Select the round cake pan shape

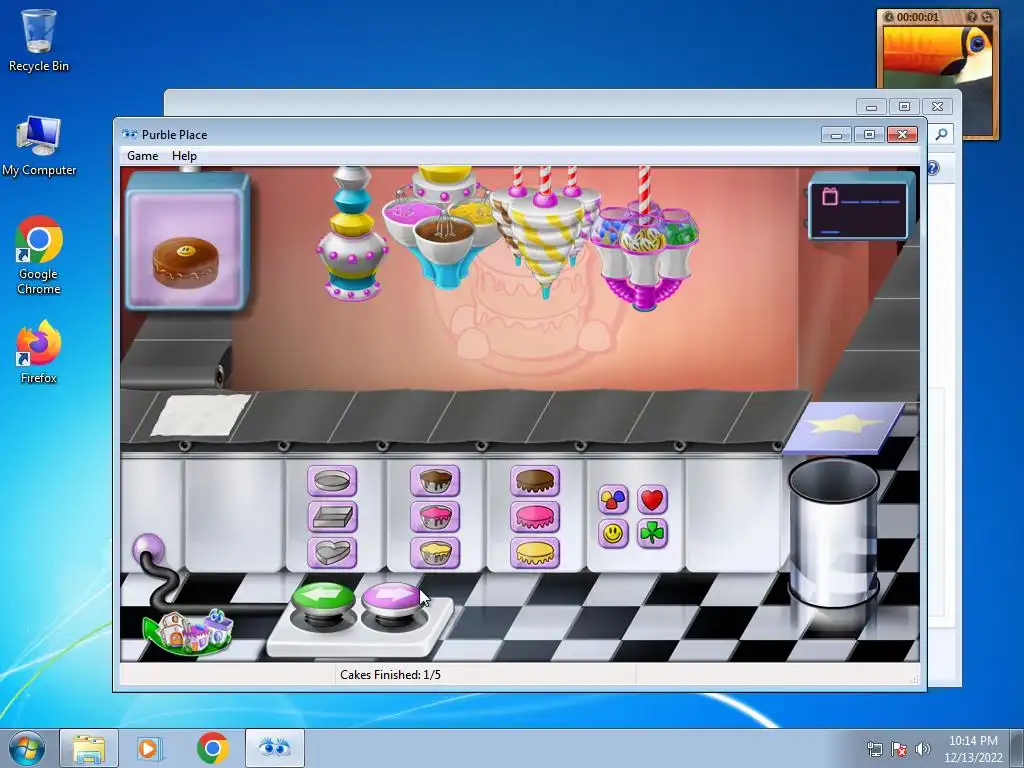coord(332,481)
